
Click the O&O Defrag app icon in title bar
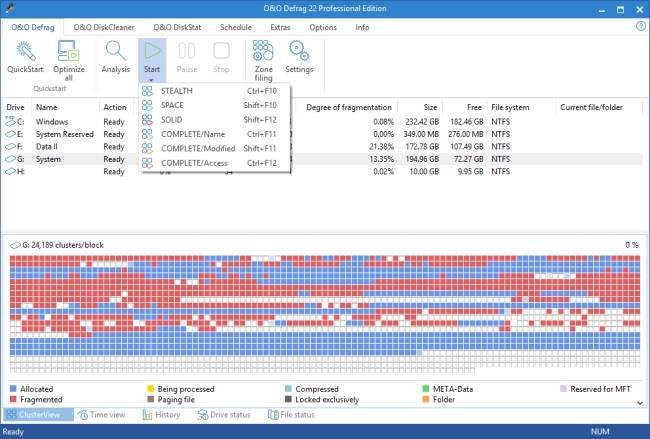[x=10, y=8]
